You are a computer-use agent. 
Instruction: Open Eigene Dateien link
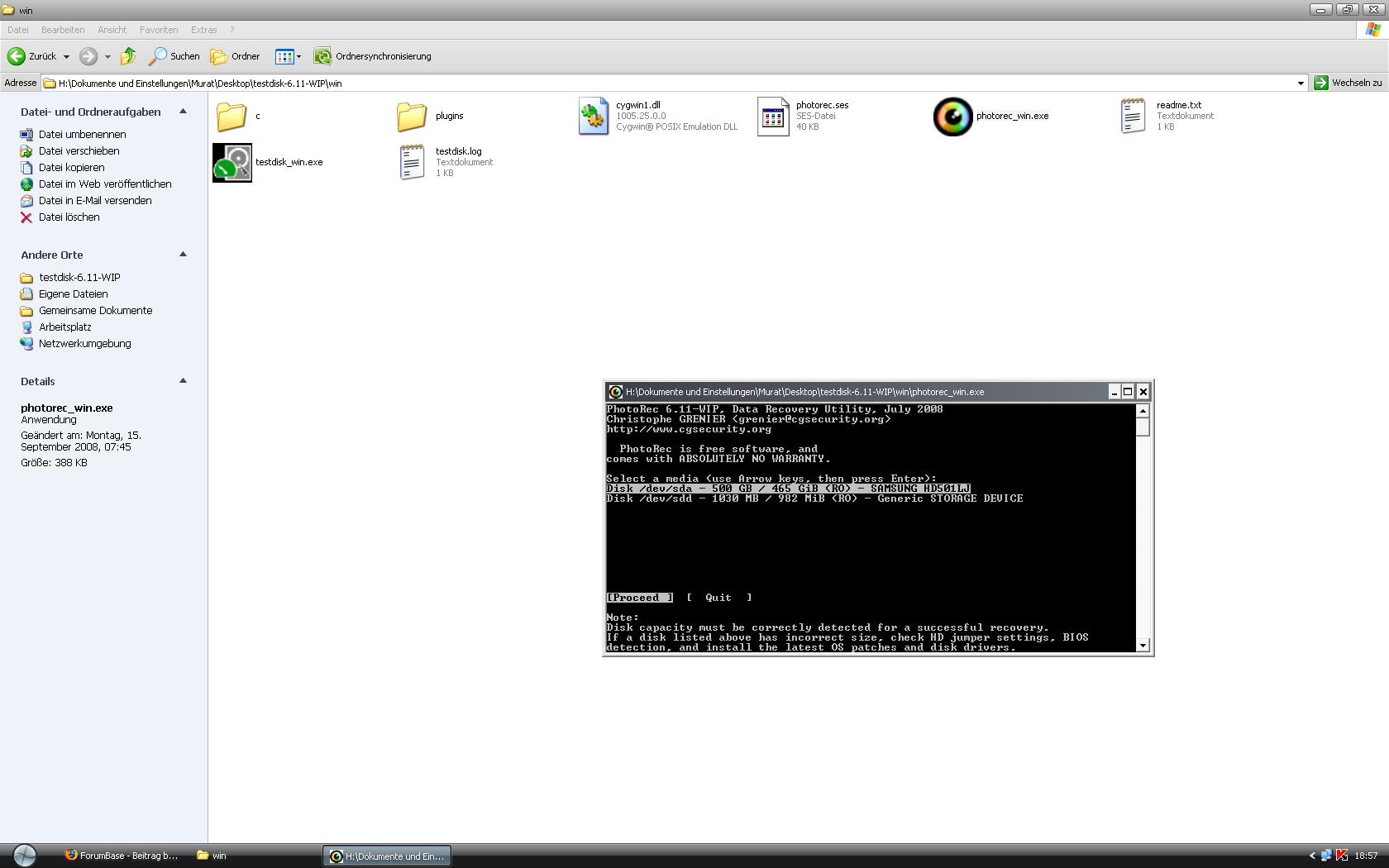[73, 293]
